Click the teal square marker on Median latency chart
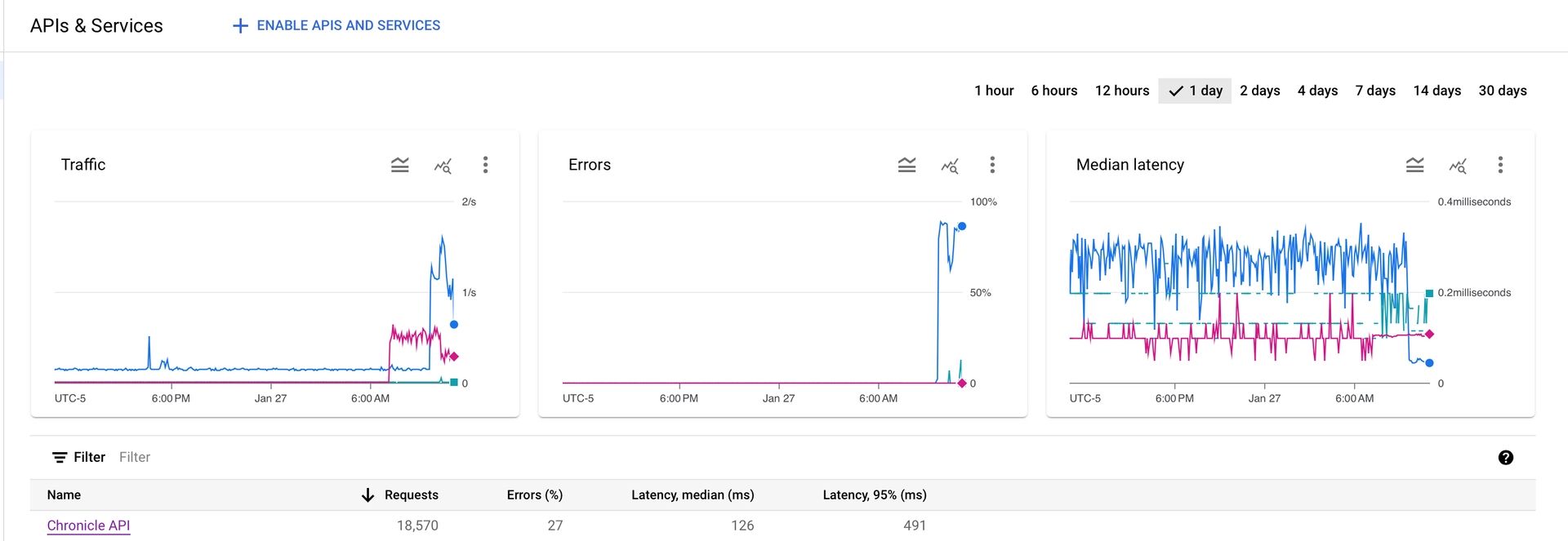 [x=1429, y=293]
